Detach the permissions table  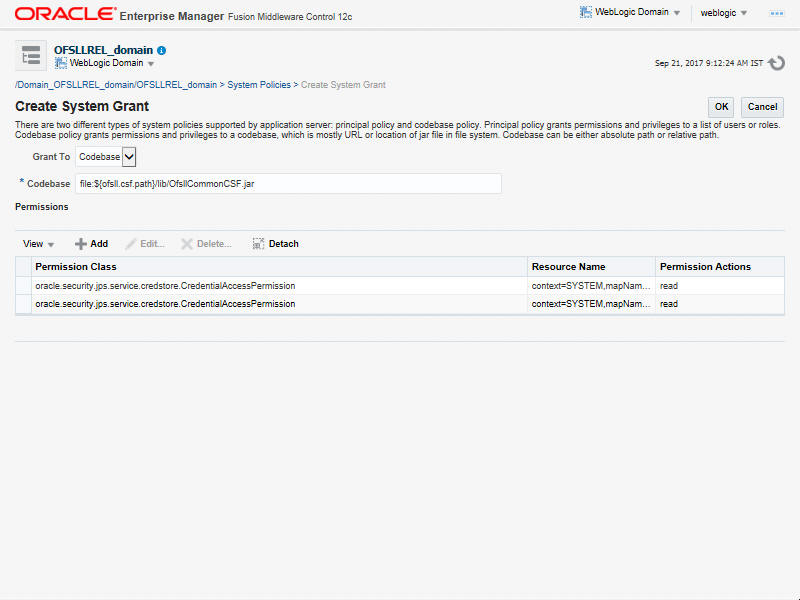tap(276, 244)
